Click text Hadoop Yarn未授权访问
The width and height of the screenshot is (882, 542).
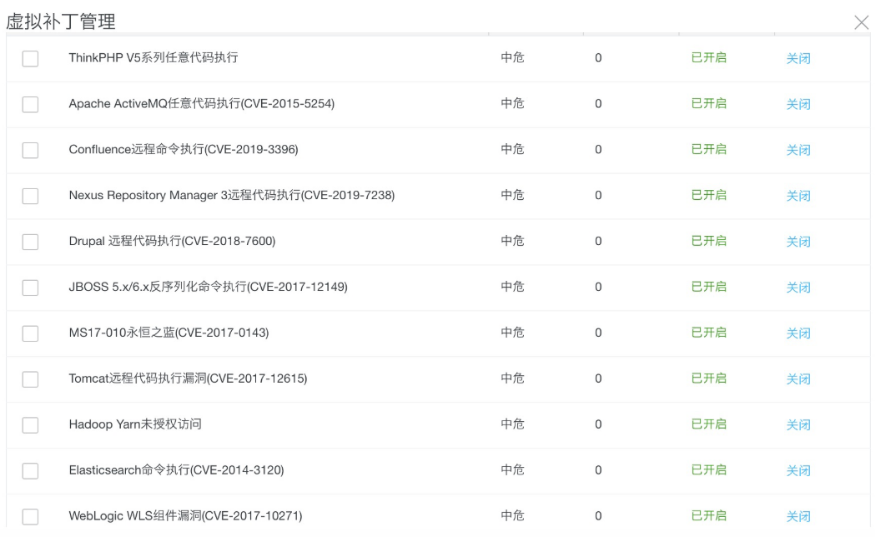coord(135,424)
